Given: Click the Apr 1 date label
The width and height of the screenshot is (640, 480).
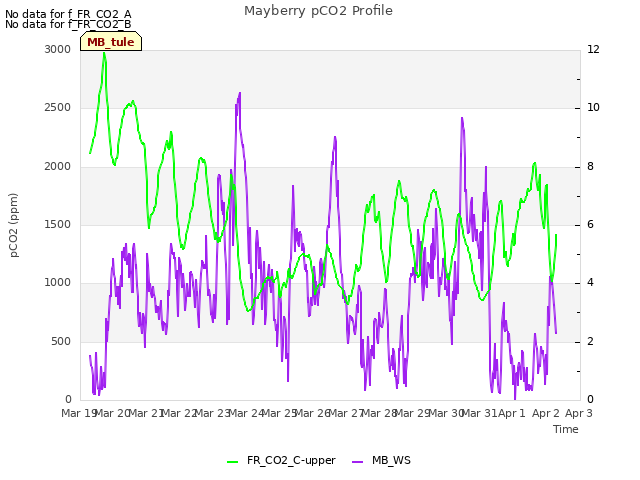Looking at the screenshot, I should pos(512,413).
